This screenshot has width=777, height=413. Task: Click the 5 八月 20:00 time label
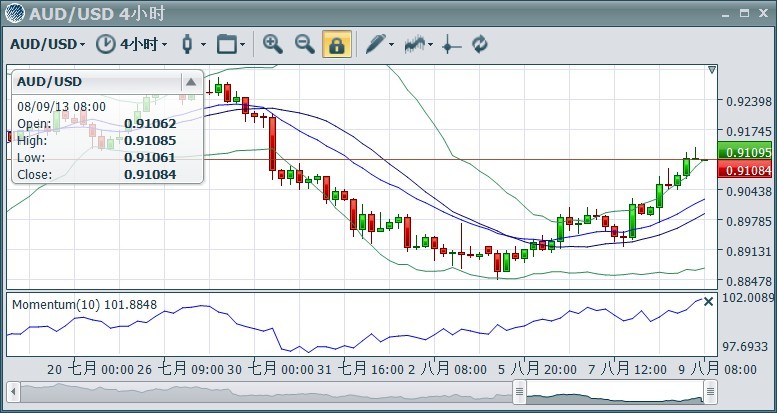pyautogui.click(x=537, y=369)
